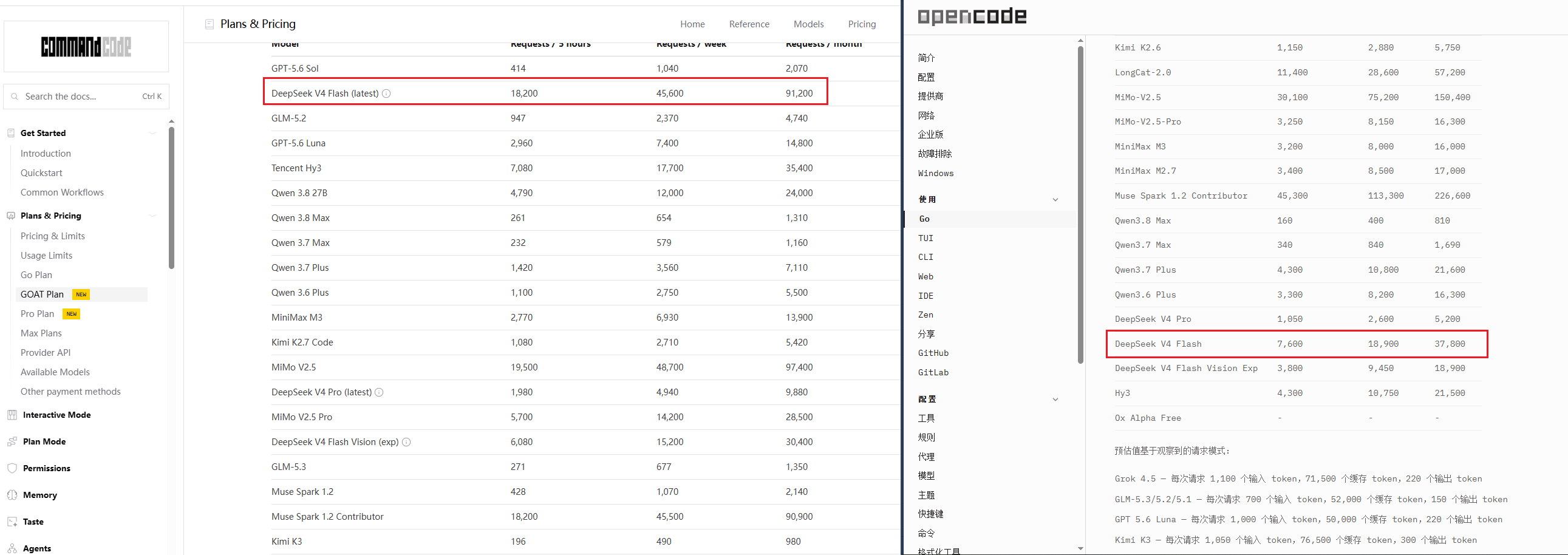Open TUI in the opencode sidebar

[926, 238]
